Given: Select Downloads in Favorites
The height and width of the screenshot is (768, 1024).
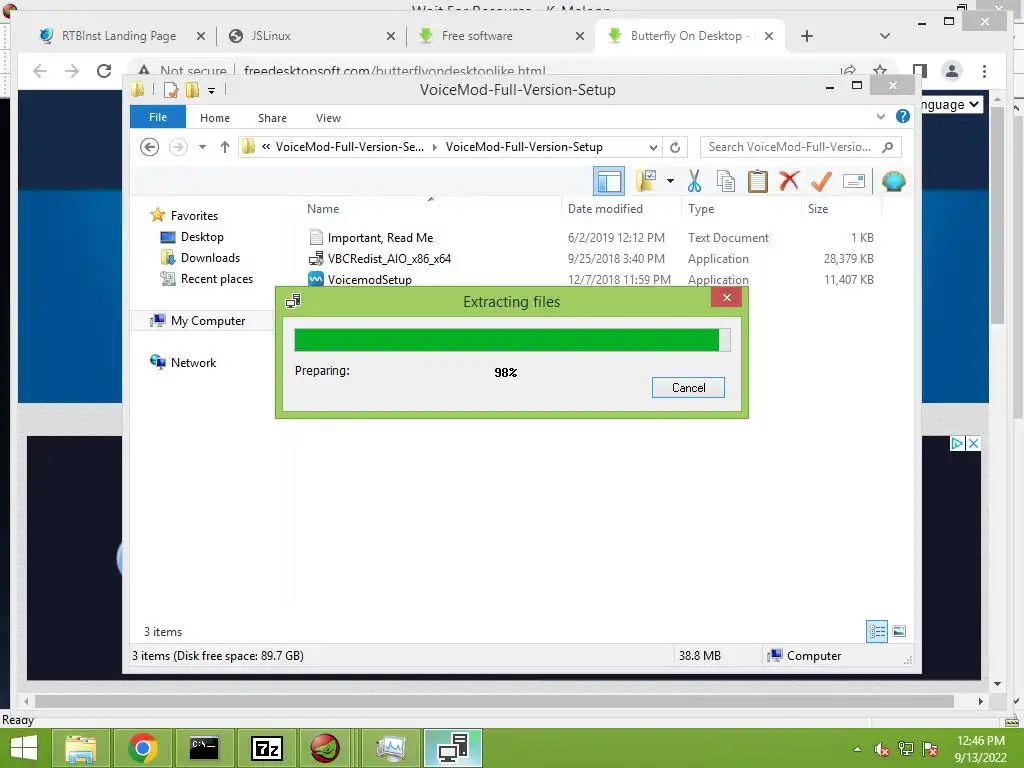Looking at the screenshot, I should 210,258.
